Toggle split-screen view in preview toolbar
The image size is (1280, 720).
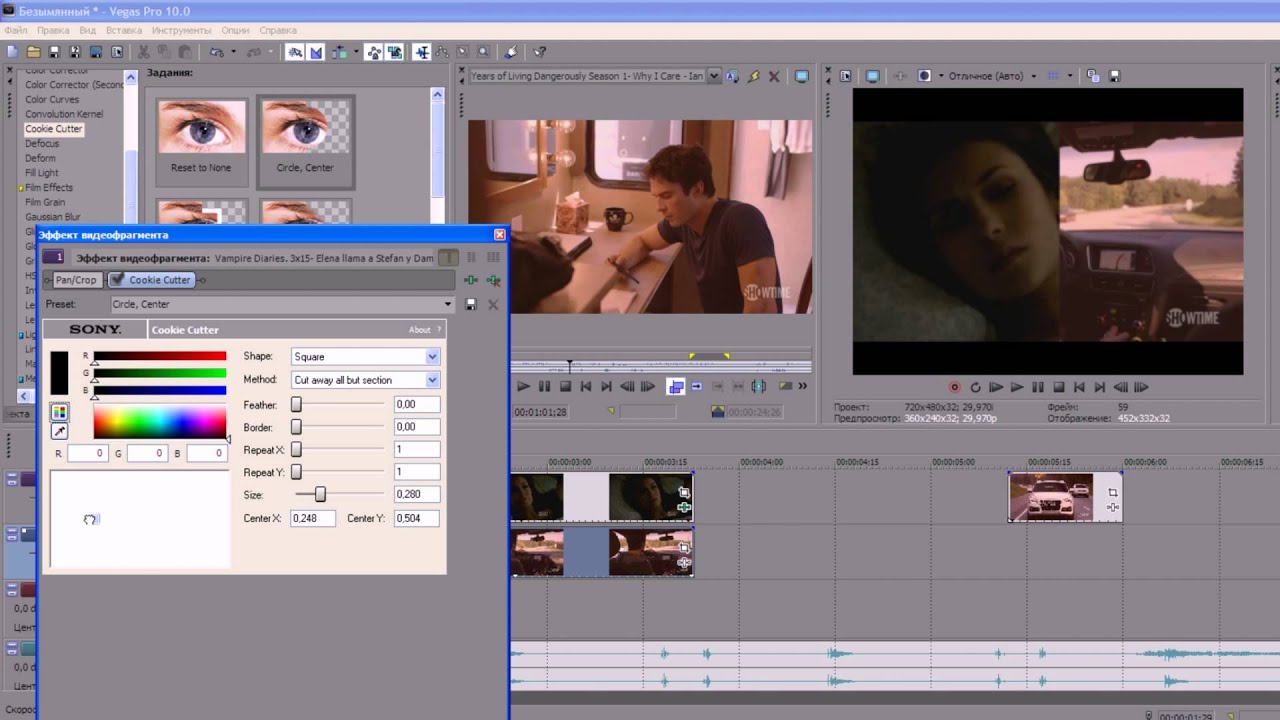click(x=924, y=76)
